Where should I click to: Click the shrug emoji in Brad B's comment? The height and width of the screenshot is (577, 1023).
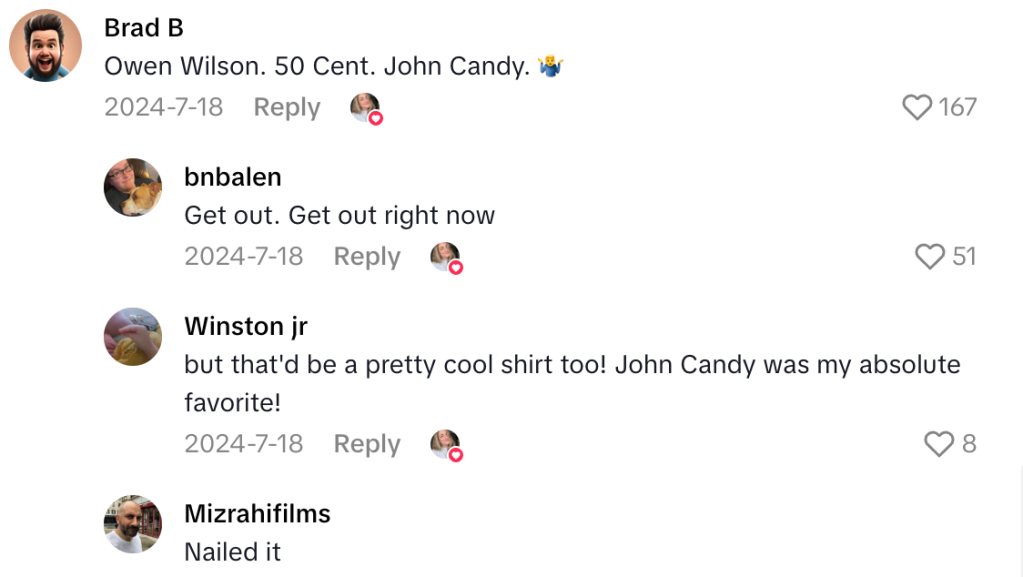pyautogui.click(x=552, y=66)
